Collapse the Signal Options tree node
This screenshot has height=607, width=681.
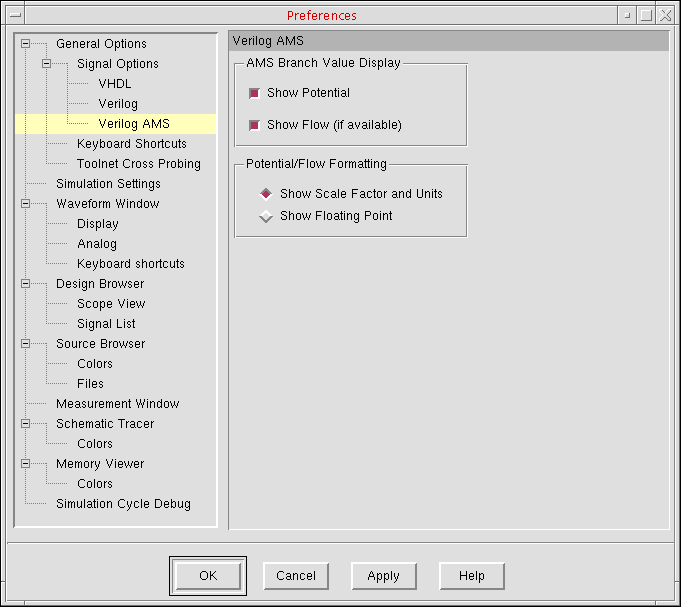[x=46, y=64]
